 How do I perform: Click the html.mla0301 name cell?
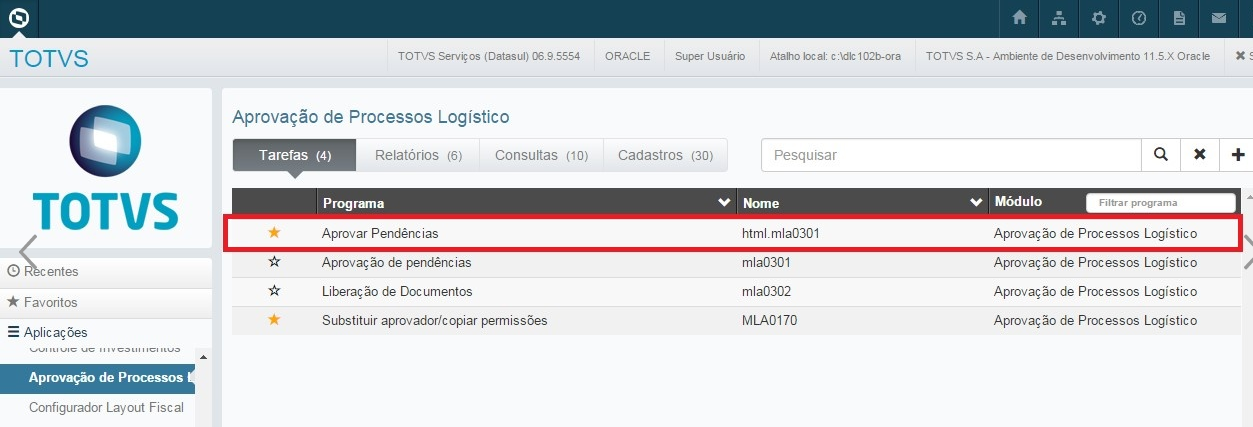(782, 233)
